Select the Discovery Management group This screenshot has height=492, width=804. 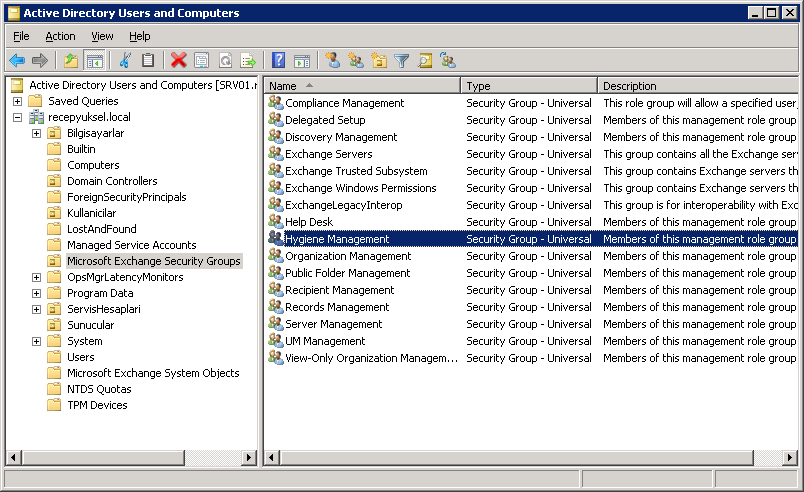341,137
